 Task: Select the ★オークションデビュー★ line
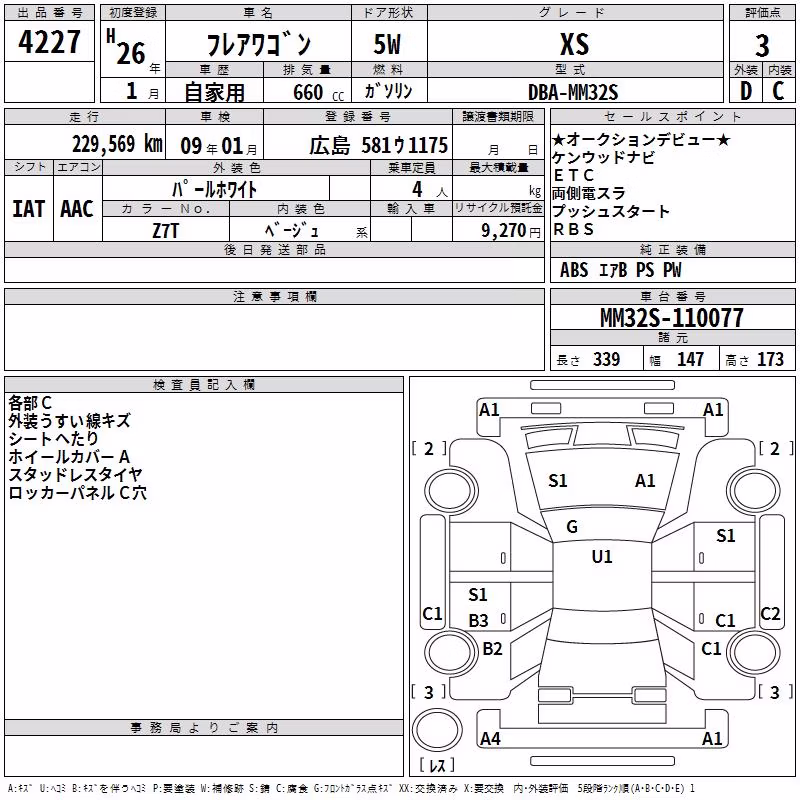[641, 139]
